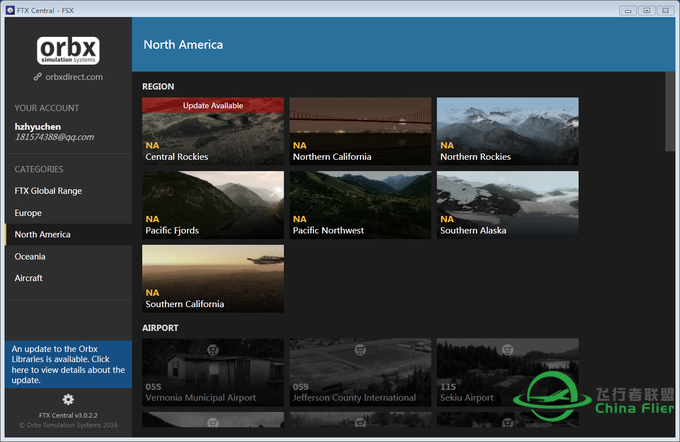
Task: Select the North America category
Action: coord(69,235)
